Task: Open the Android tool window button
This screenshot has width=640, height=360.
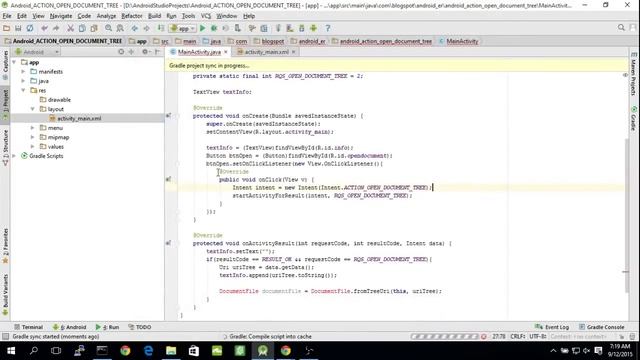Action: [x=69, y=327]
